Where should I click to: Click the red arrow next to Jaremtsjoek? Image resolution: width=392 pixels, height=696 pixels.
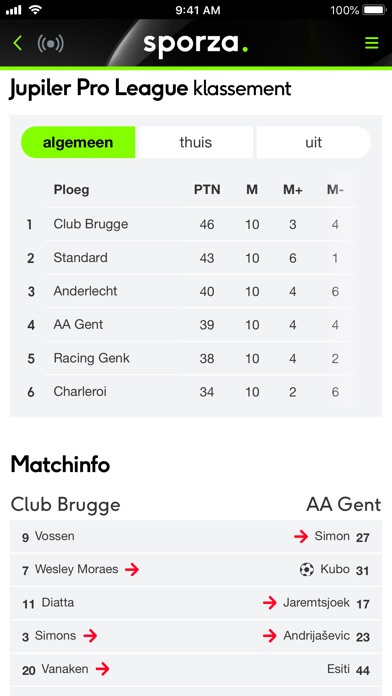[269, 603]
